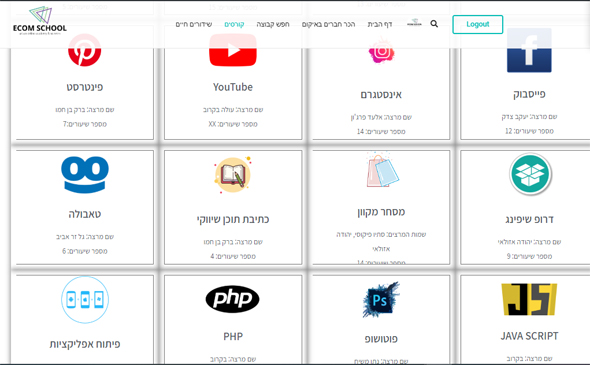This screenshot has width=590, height=365.
Task: Click the Taboola lecturer name line
Action: pos(85,237)
